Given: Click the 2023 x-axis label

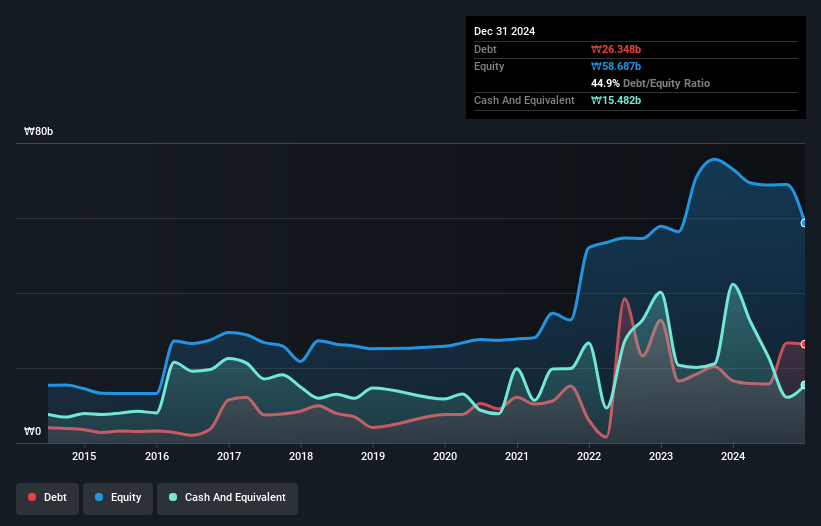Looking at the screenshot, I should (661, 456).
